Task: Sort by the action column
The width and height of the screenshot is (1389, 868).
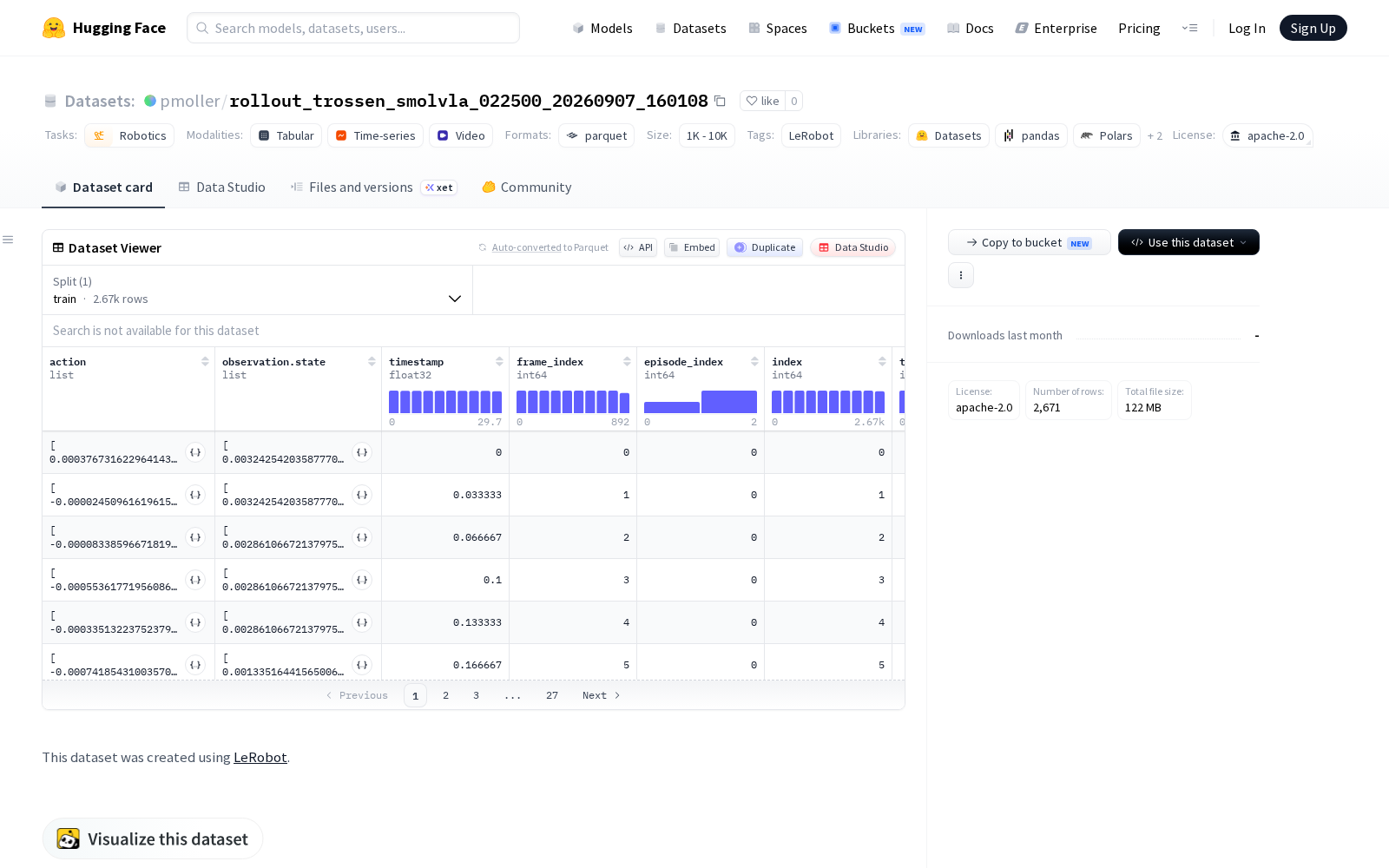Action: tap(205, 362)
